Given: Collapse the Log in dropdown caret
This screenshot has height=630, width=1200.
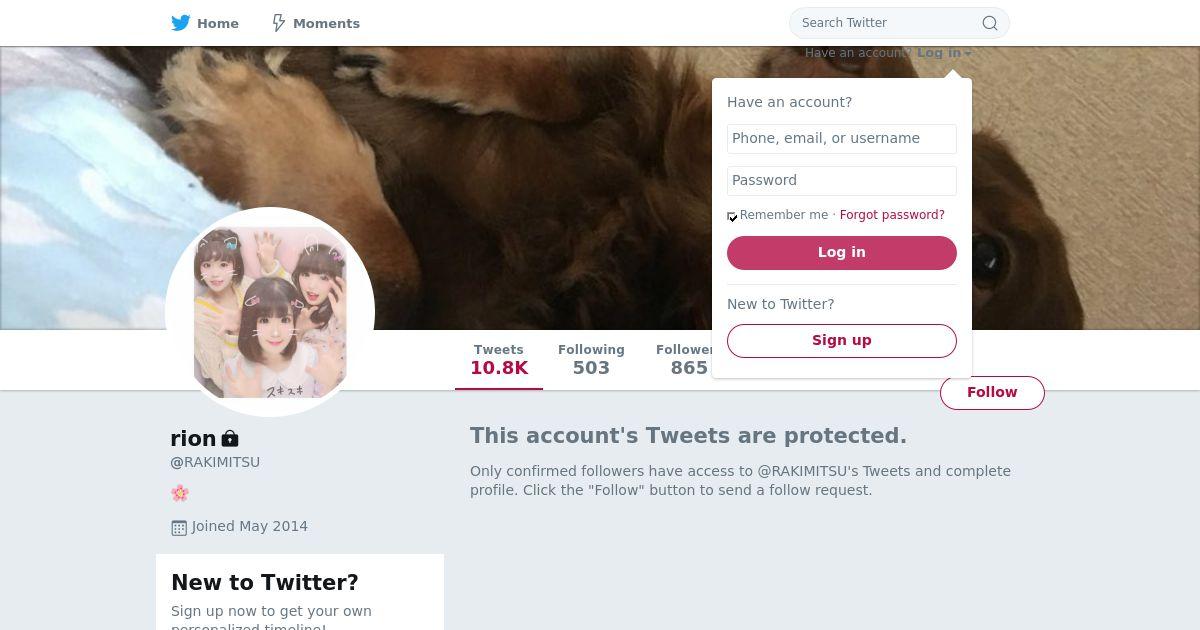Looking at the screenshot, I should (968, 54).
